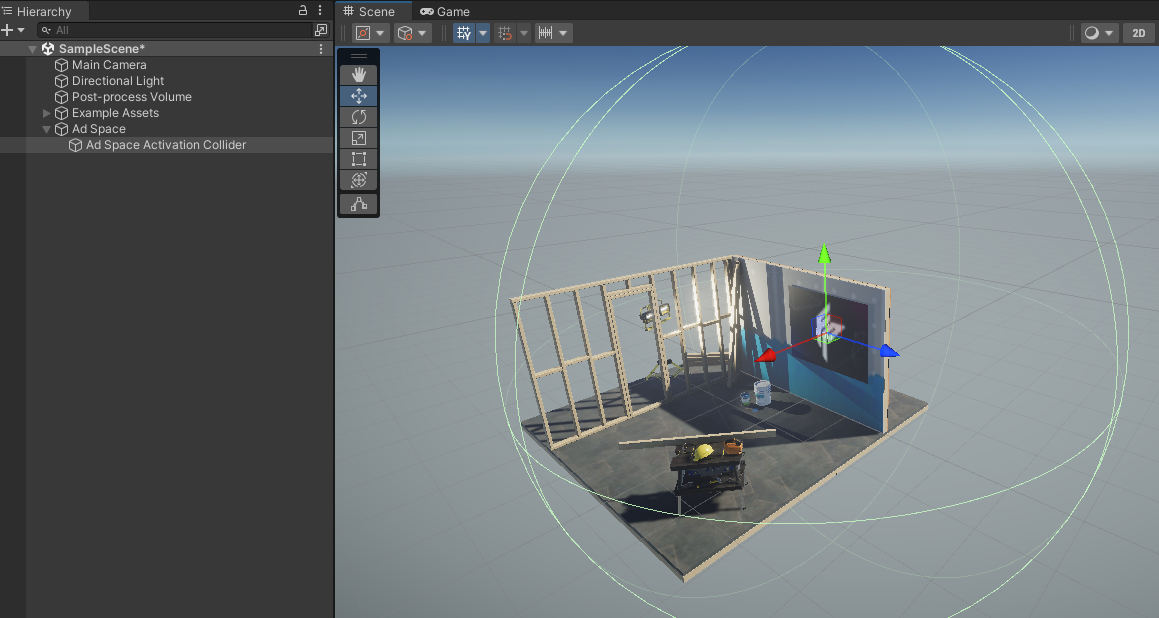Click the Unity logo beside SampleScene
Image resolution: width=1159 pixels, height=618 pixels.
48,49
